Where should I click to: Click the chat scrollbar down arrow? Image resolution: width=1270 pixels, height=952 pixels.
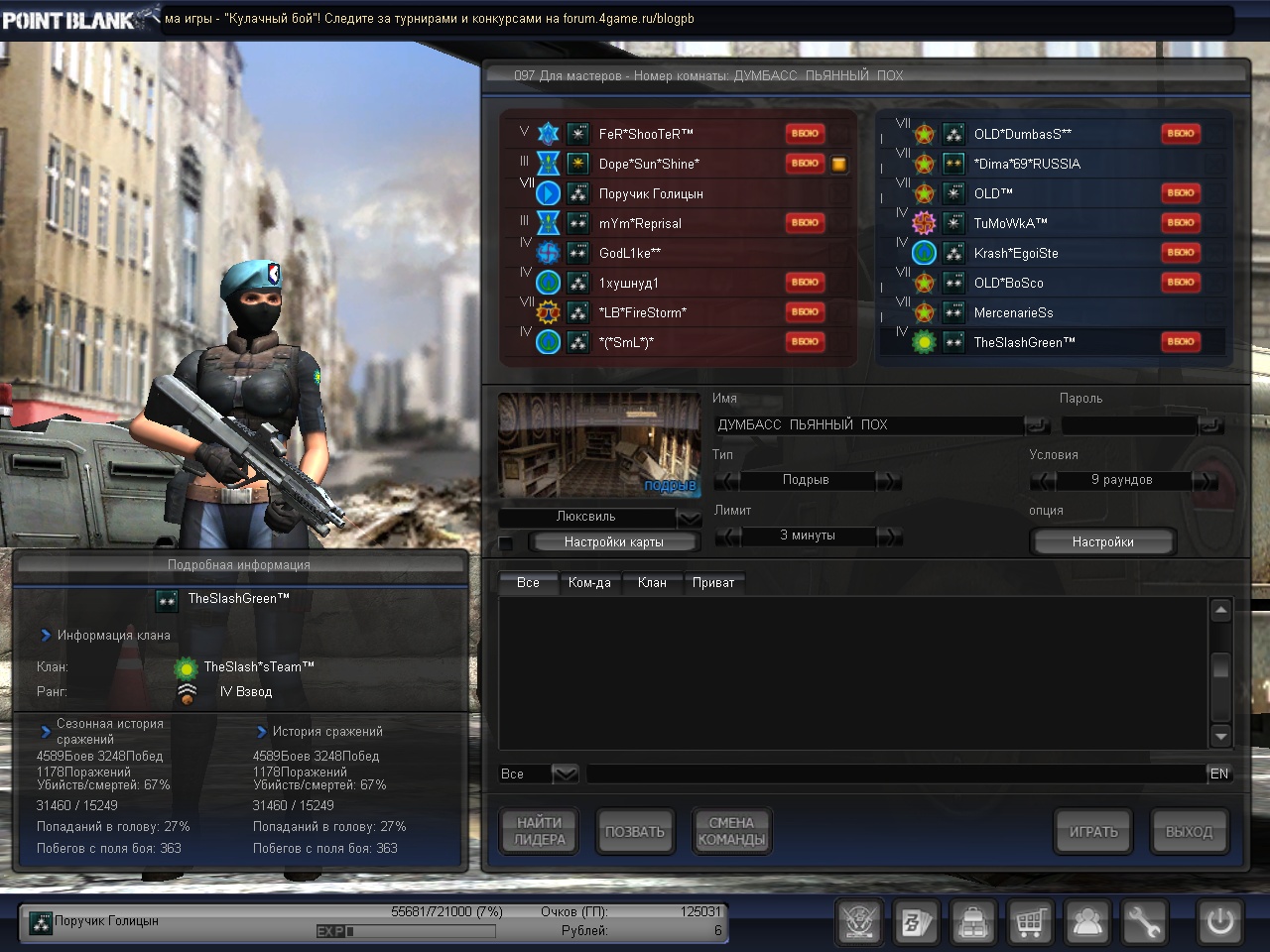1221,736
